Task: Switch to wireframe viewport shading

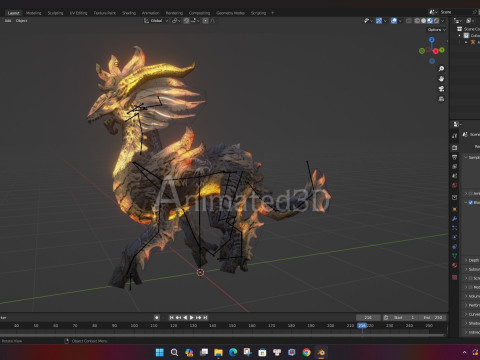Action: pos(417,21)
